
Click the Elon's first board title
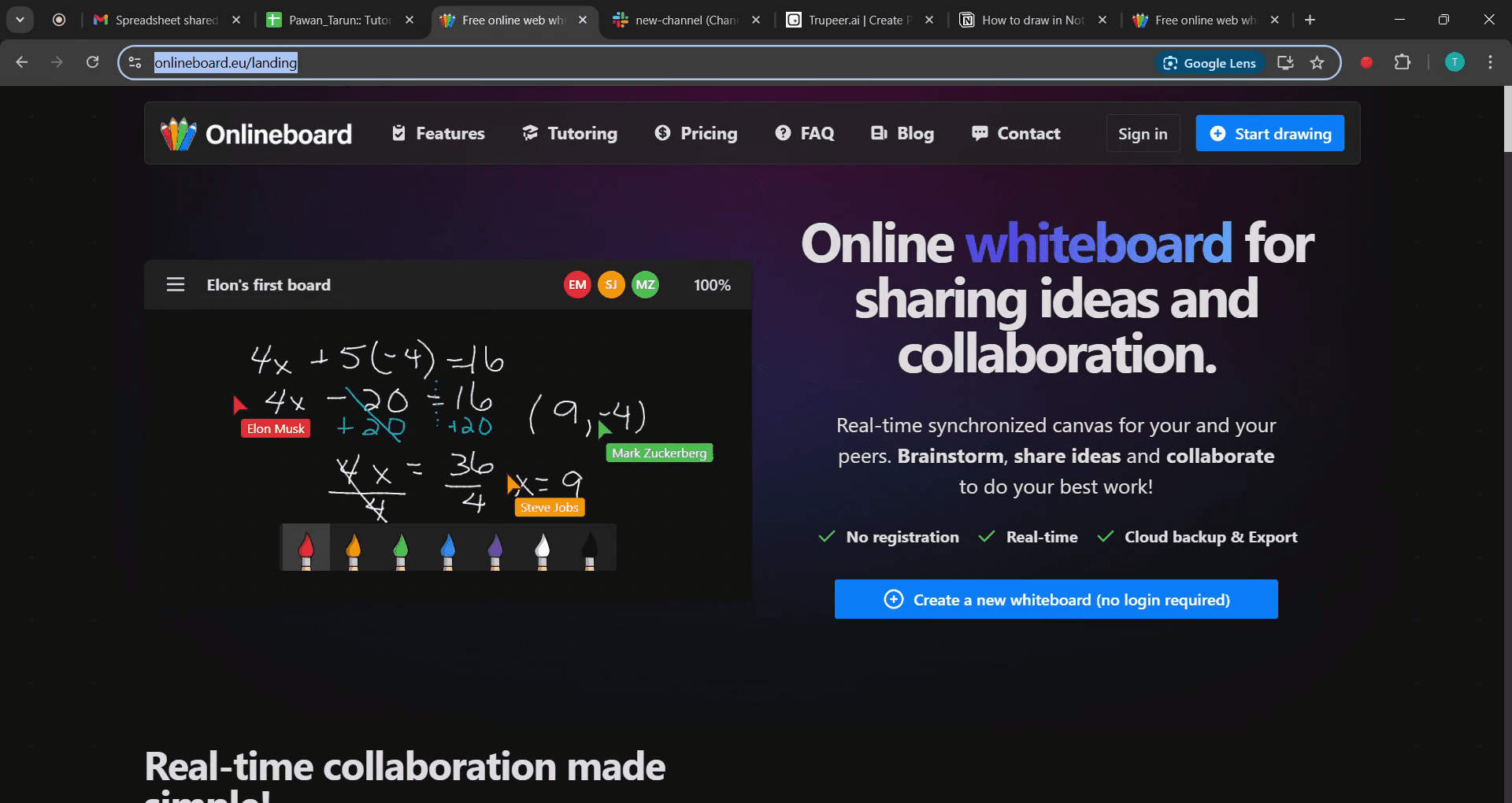tap(269, 285)
